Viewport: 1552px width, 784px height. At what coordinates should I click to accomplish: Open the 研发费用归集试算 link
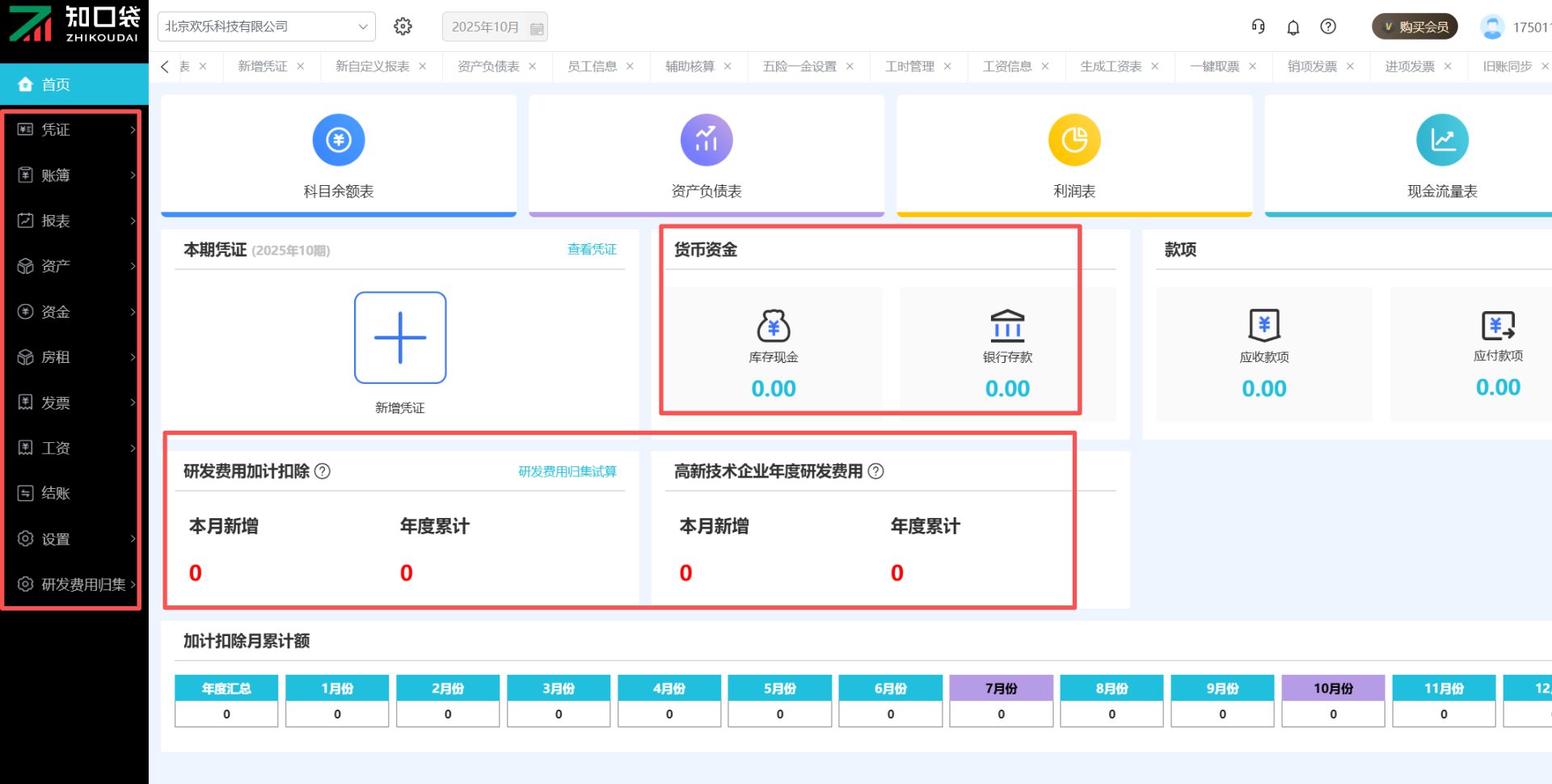click(567, 471)
